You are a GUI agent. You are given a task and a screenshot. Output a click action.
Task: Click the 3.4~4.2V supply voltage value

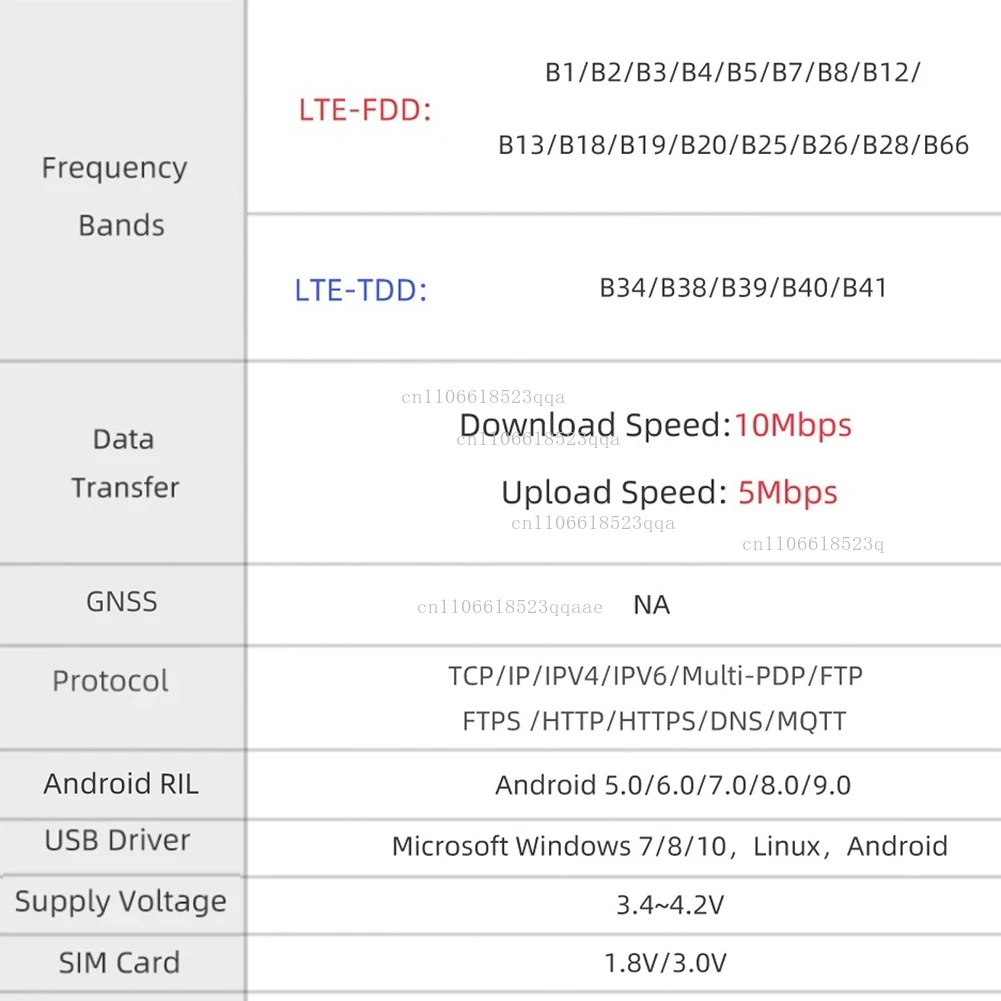pos(670,906)
